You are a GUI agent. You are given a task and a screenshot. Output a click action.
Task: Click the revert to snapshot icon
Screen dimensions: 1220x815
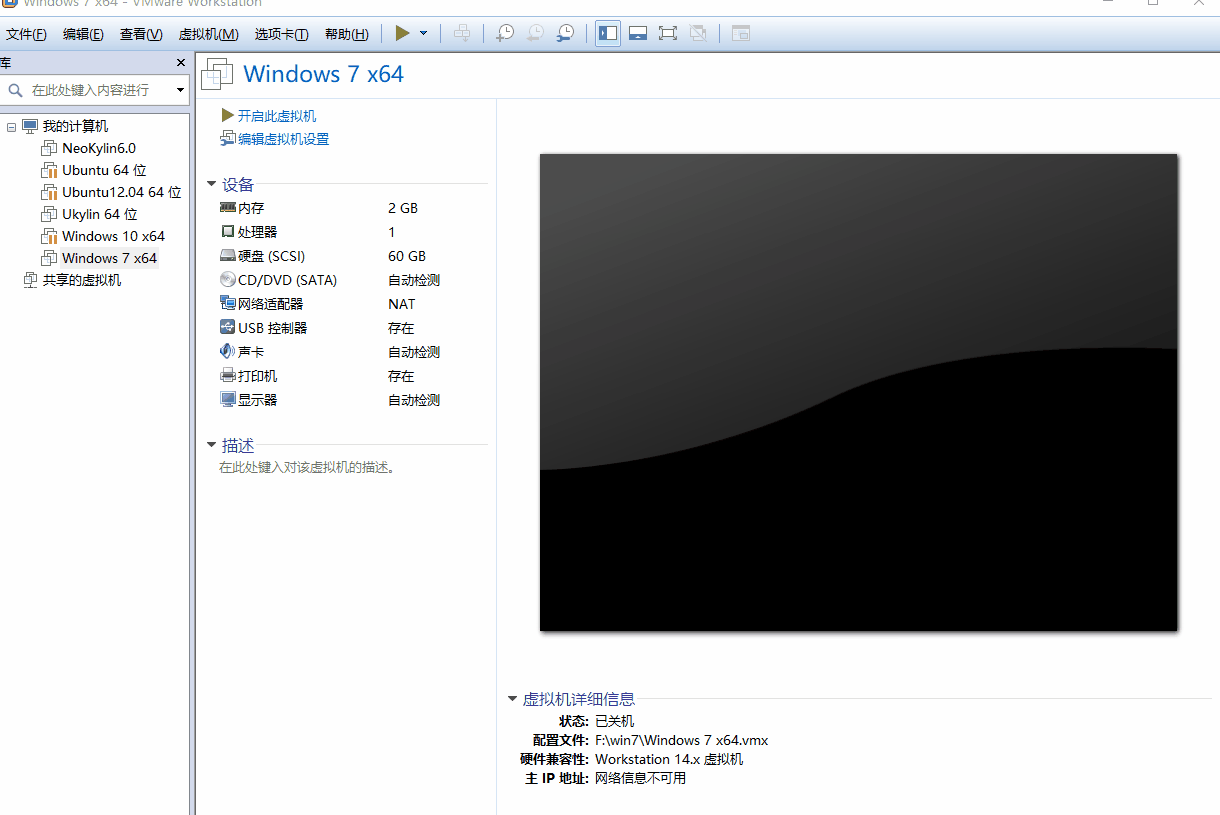[x=535, y=33]
